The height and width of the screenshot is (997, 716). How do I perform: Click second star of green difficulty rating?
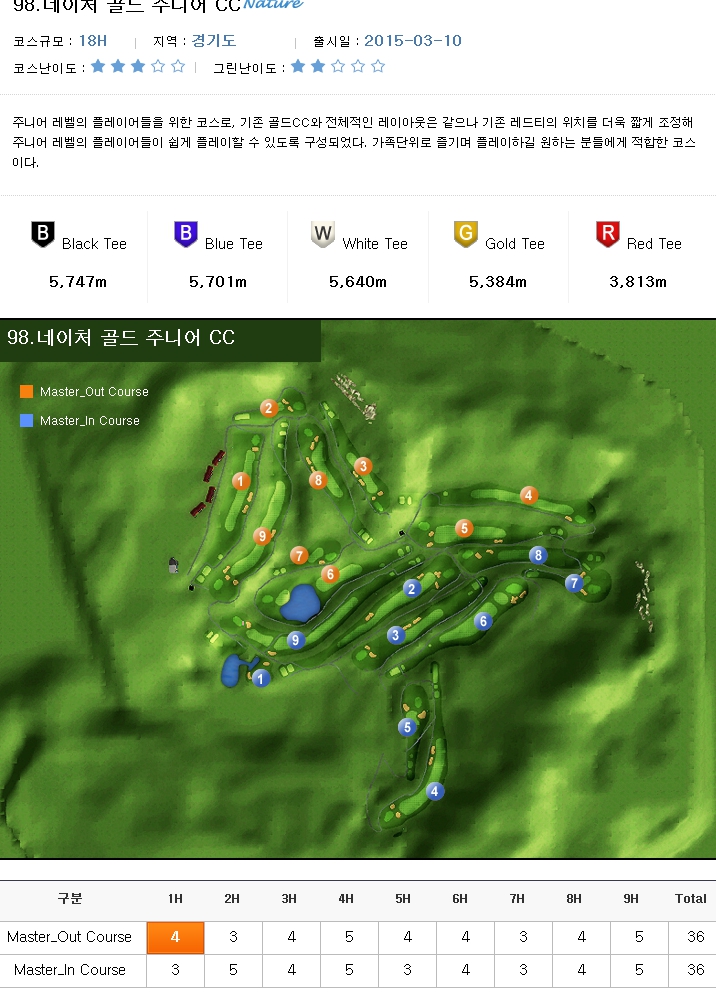[x=318, y=67]
